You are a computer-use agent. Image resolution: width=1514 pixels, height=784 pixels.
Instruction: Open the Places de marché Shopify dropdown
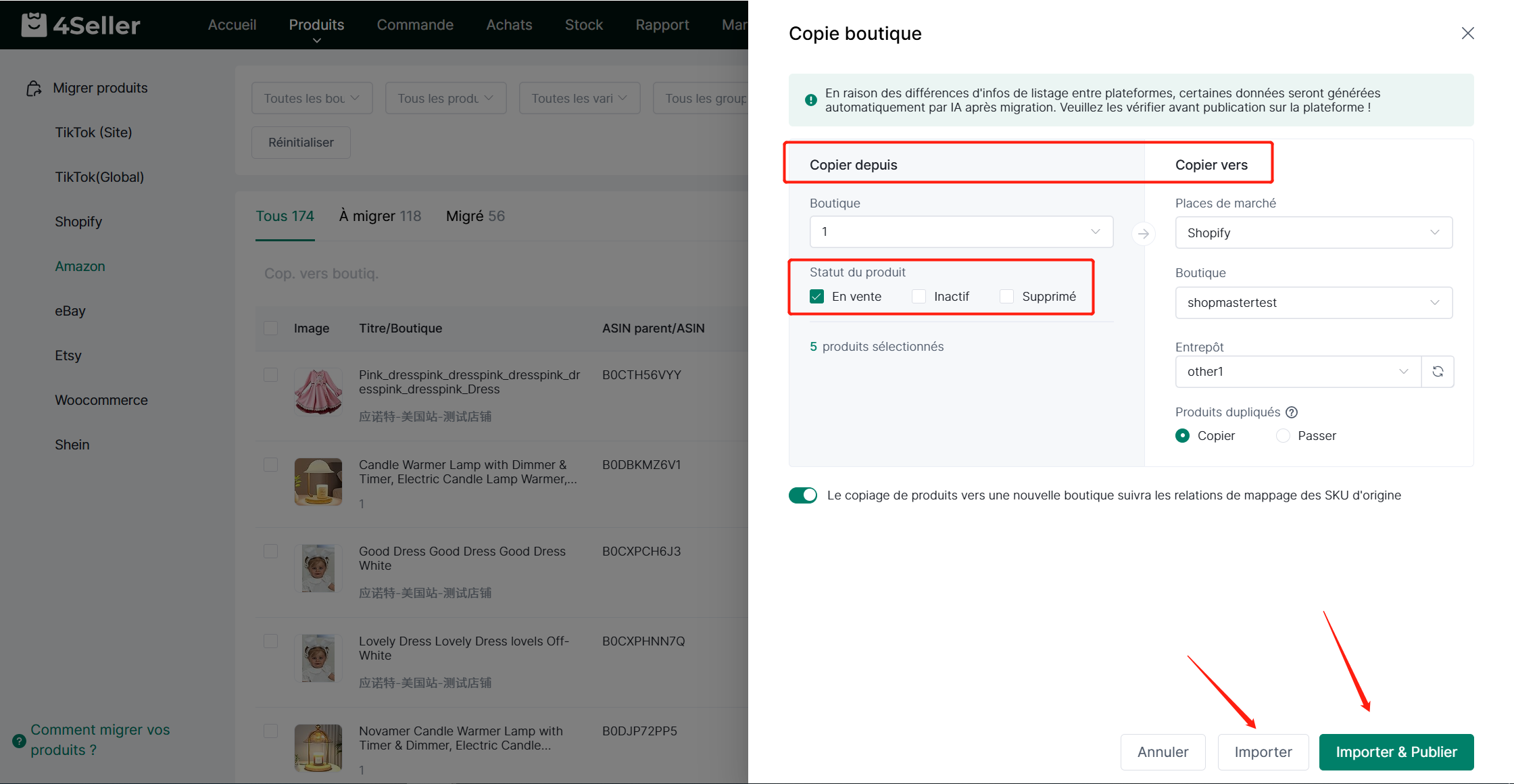(1313, 233)
